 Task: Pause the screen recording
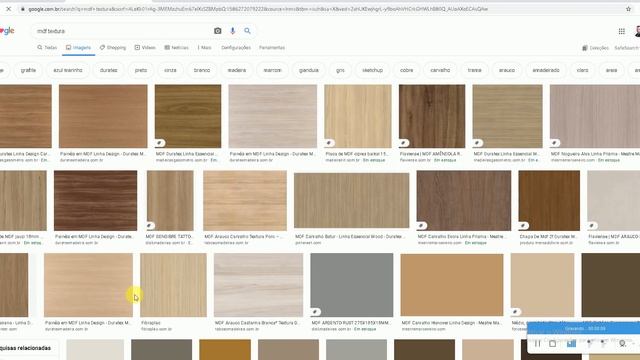[x=538, y=344]
